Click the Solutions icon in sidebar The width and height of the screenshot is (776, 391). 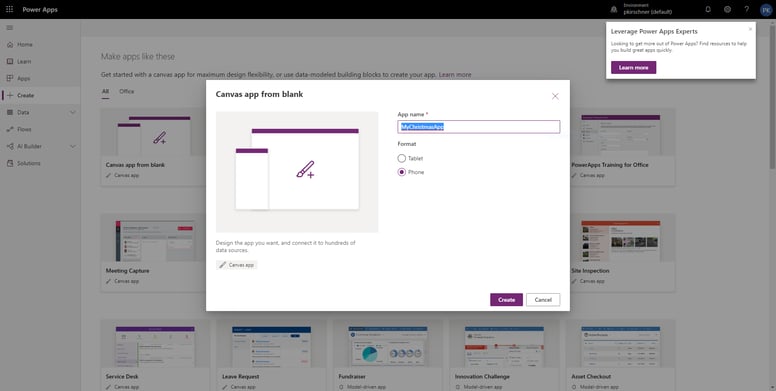click(10, 163)
